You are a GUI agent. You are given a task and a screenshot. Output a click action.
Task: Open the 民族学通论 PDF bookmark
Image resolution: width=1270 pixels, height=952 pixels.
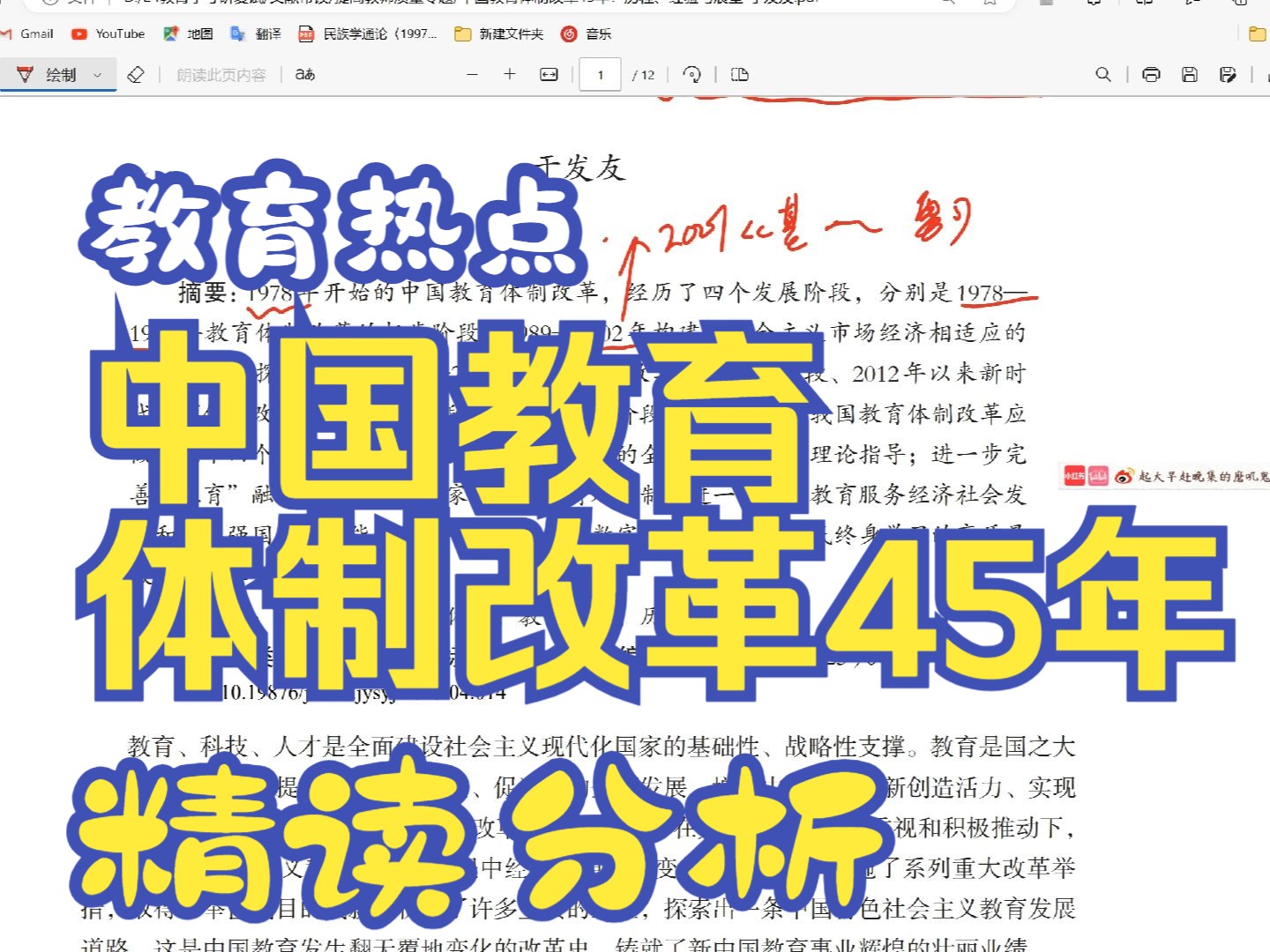coord(368,33)
